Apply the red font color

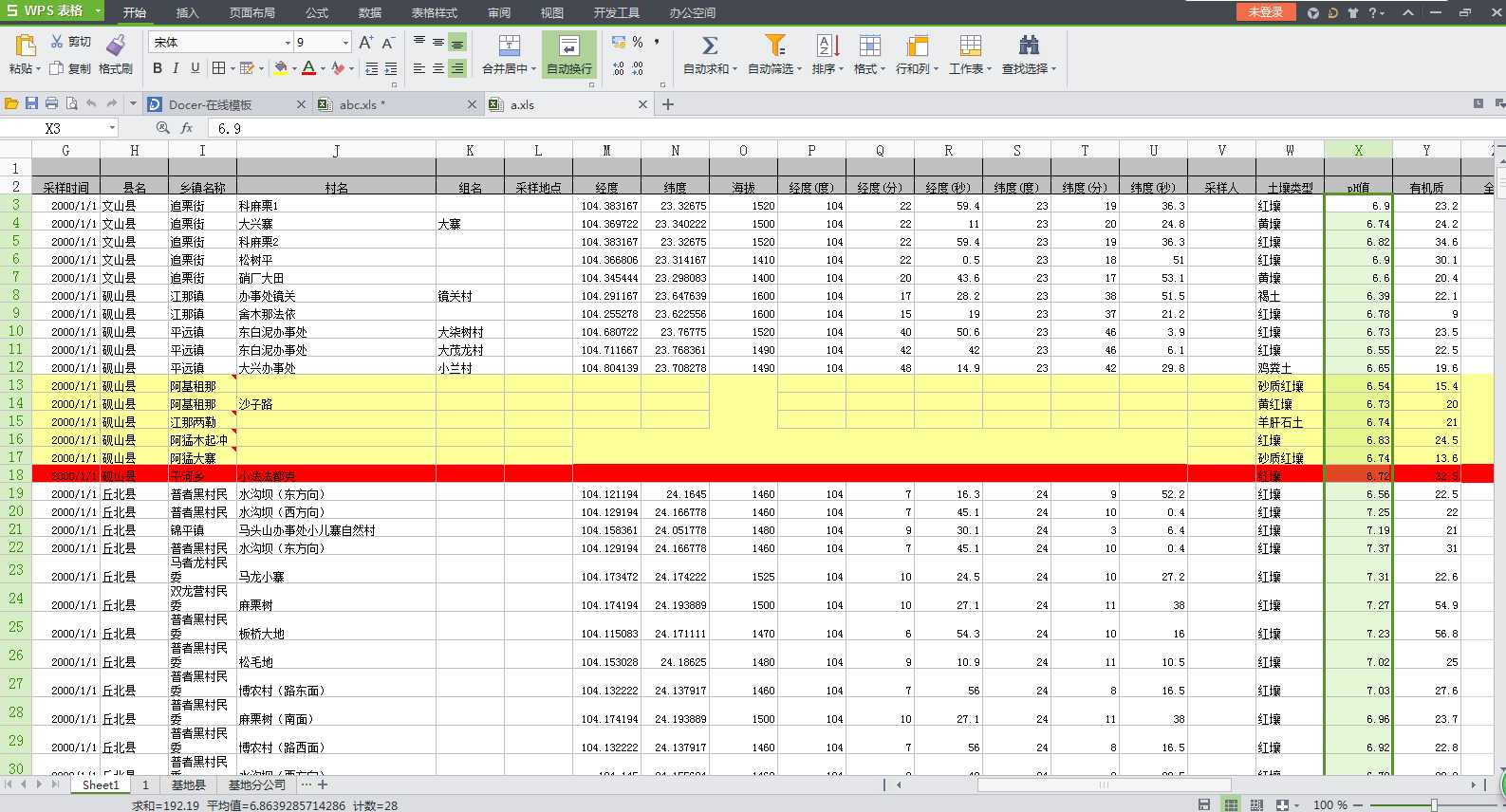[308, 68]
